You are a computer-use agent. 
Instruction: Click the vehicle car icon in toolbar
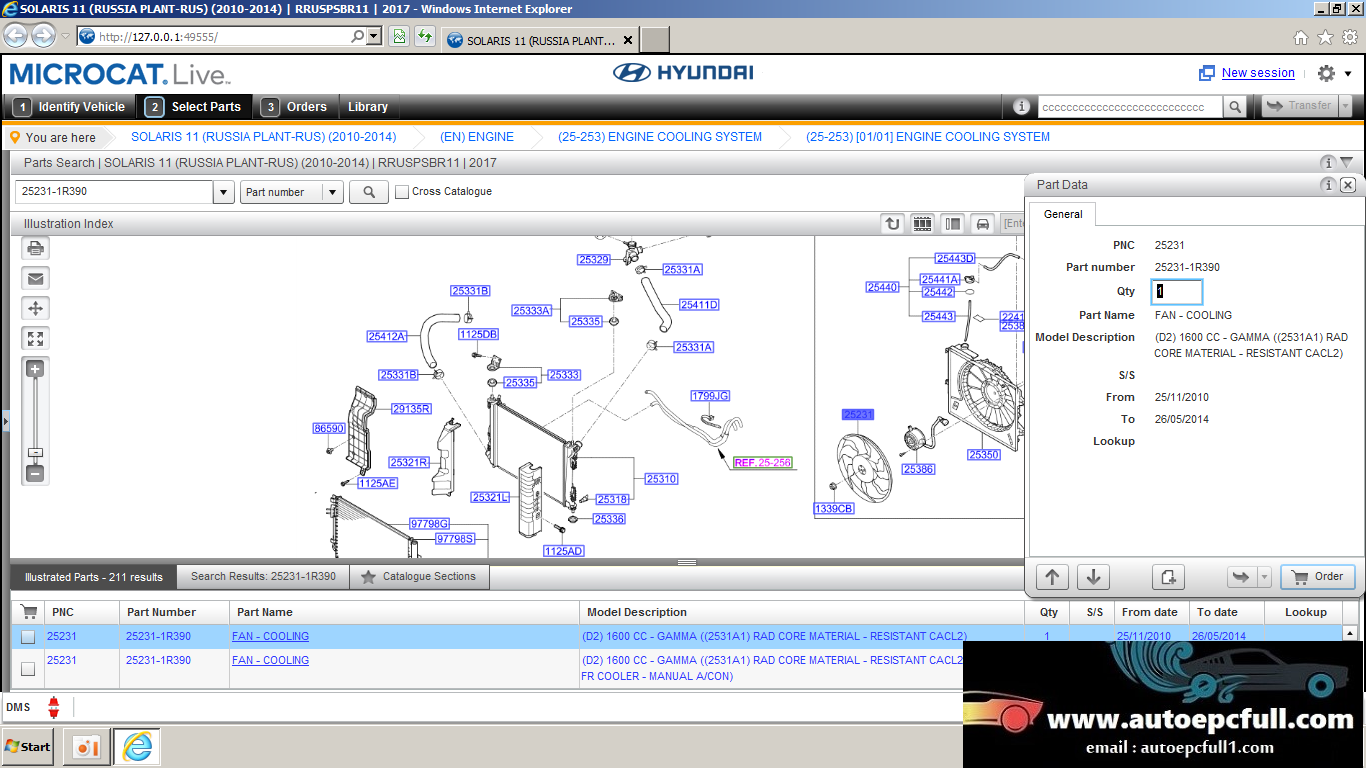click(x=983, y=224)
